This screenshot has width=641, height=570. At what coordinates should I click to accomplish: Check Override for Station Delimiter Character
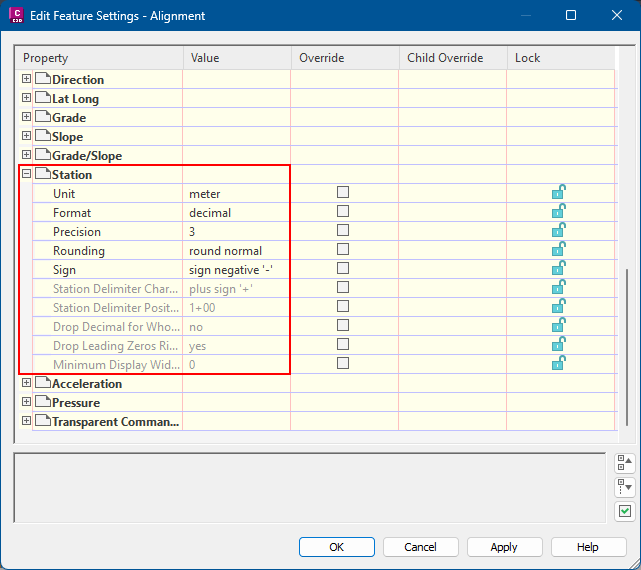point(343,287)
